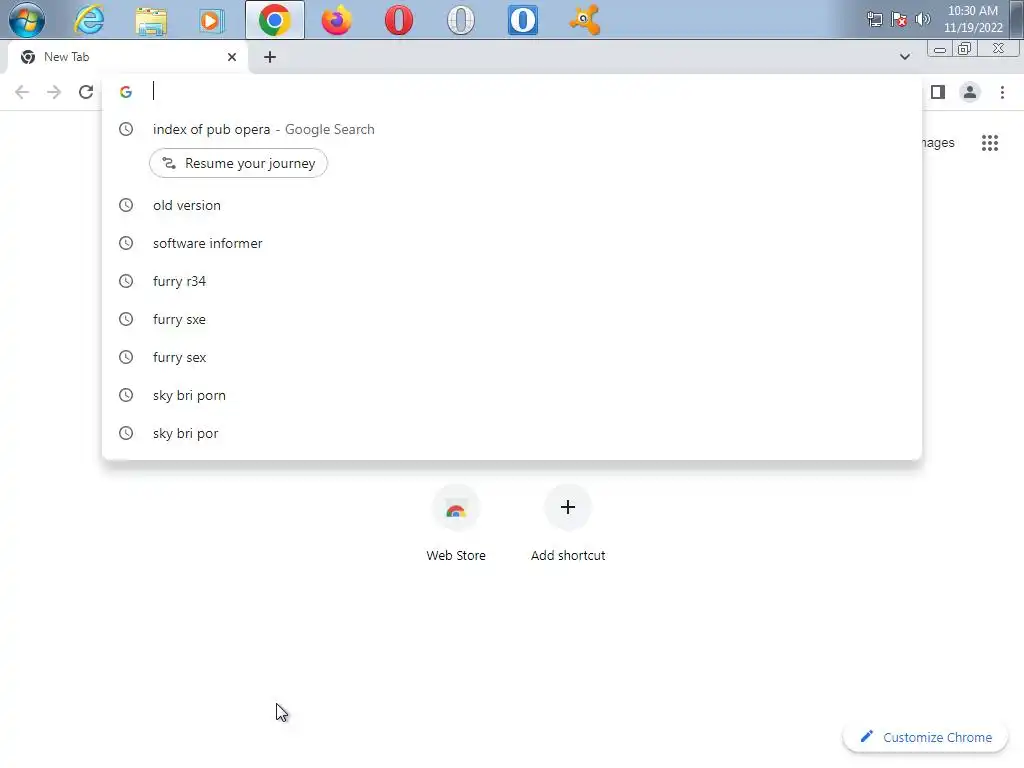Screen dimensions: 1024x768
Task: Click history clock icon beside 'software informer'
Action: [126, 243]
